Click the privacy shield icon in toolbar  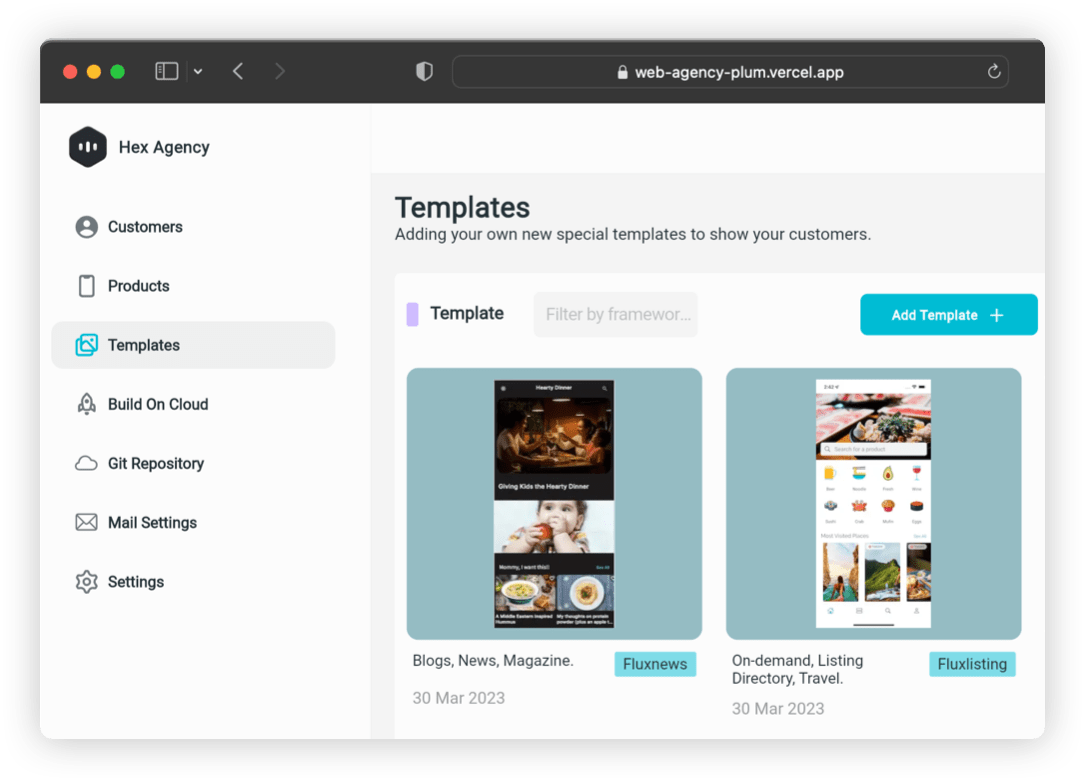tap(423, 71)
